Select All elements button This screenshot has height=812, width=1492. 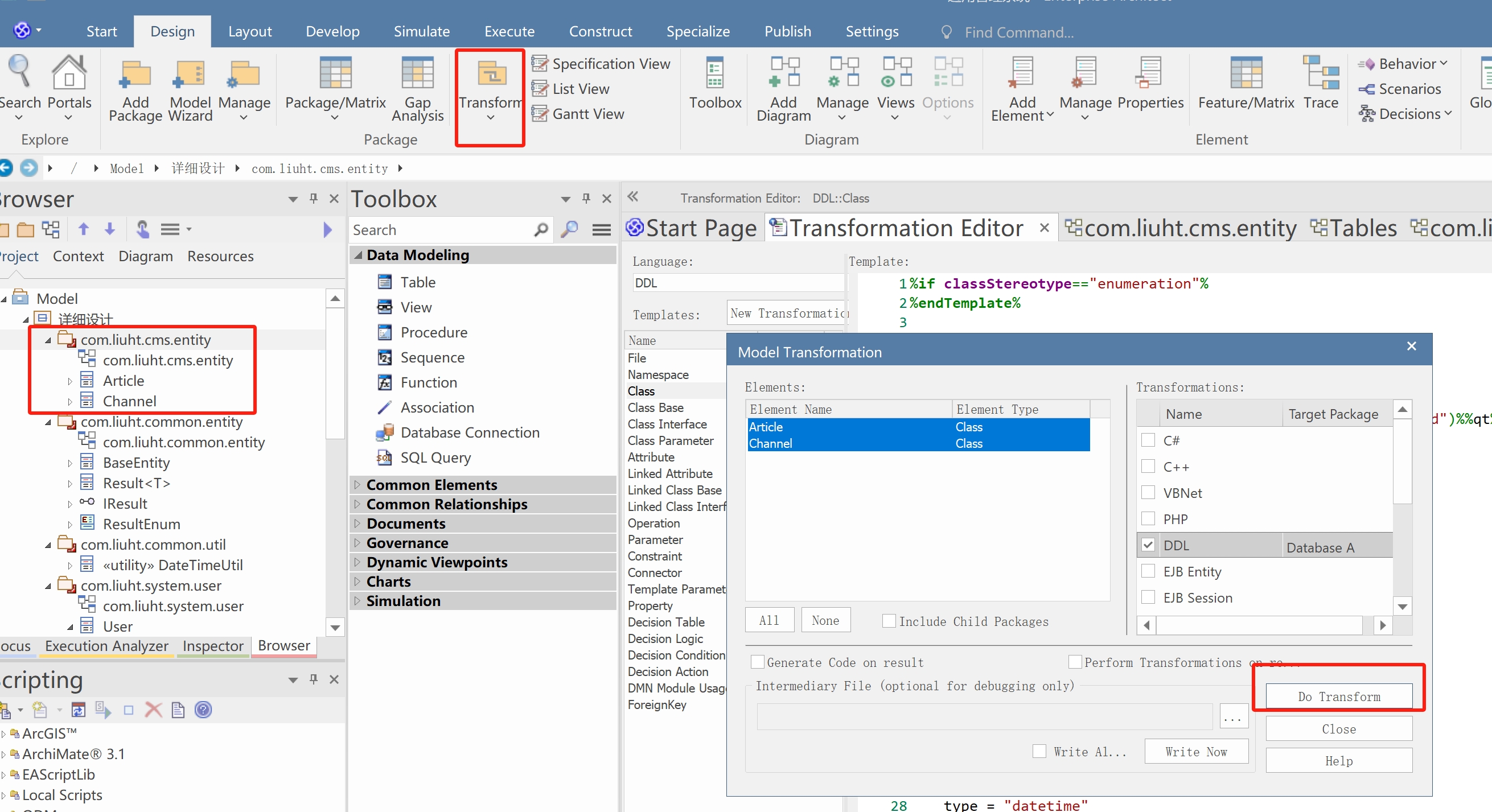coord(768,620)
